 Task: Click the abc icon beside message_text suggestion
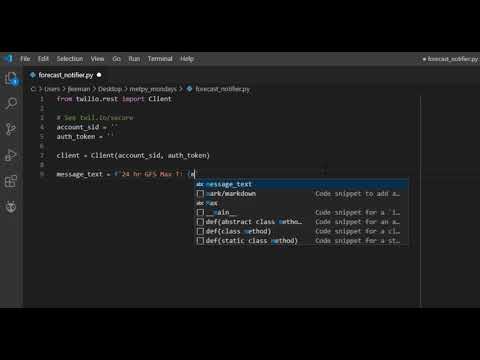click(200, 184)
